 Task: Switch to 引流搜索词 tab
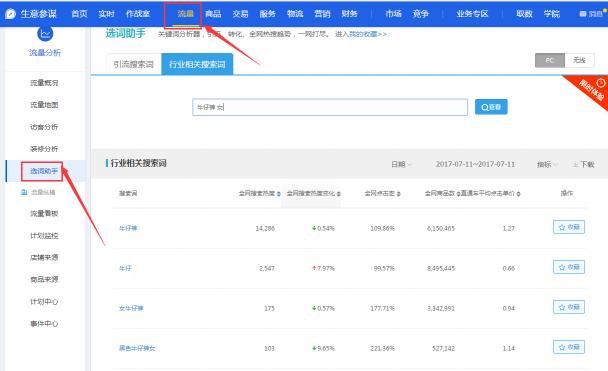134,64
